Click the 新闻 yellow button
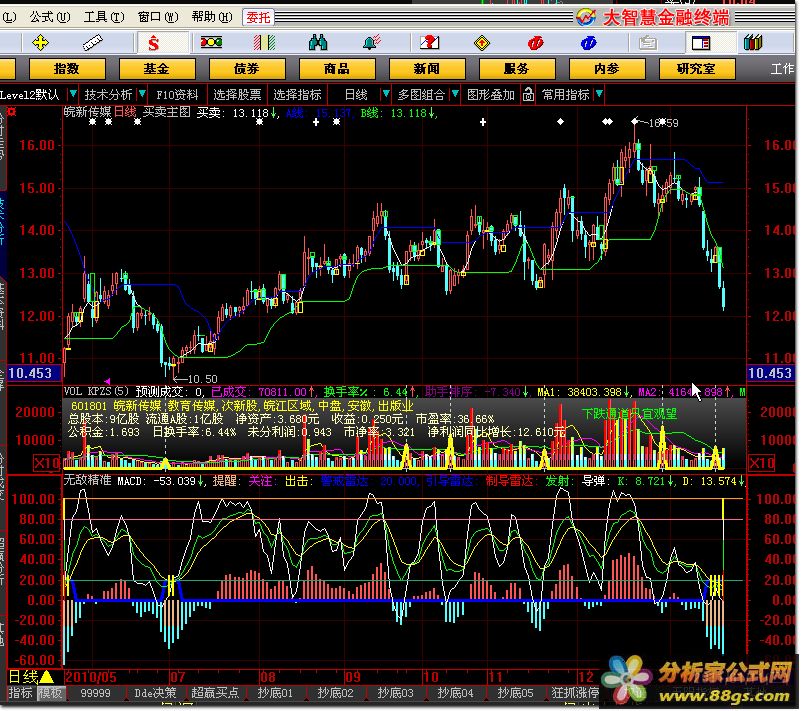The height and width of the screenshot is (711, 801). point(427,68)
